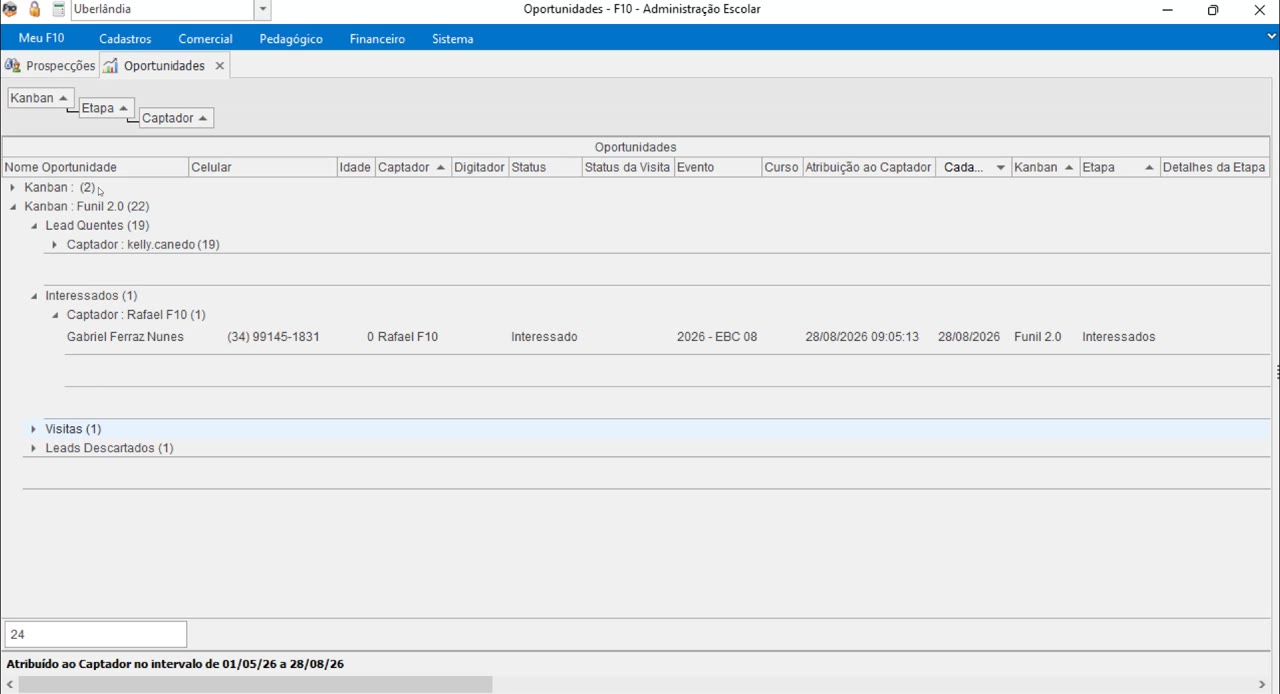Click the Interessados etapa cell

(1119, 337)
